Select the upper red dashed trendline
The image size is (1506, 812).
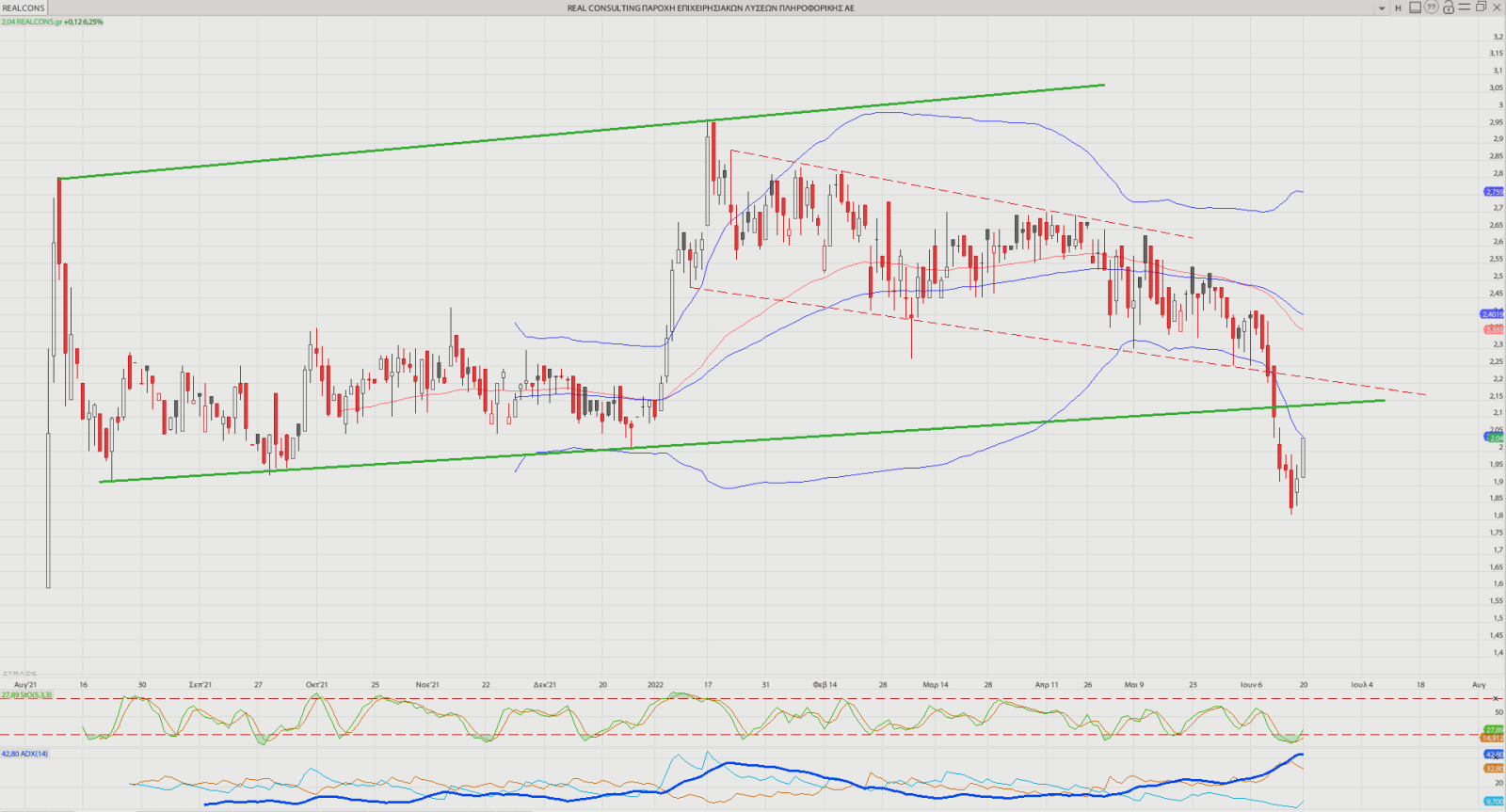pos(961,194)
